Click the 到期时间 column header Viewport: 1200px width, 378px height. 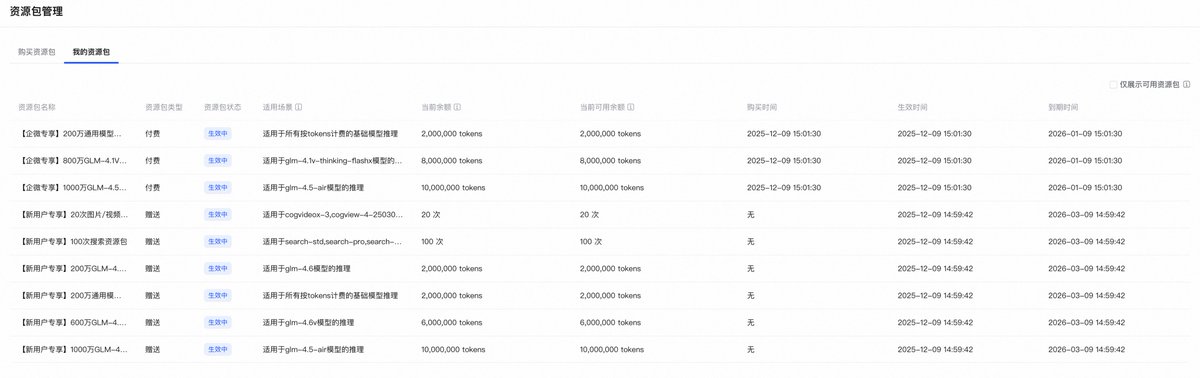click(1063, 107)
